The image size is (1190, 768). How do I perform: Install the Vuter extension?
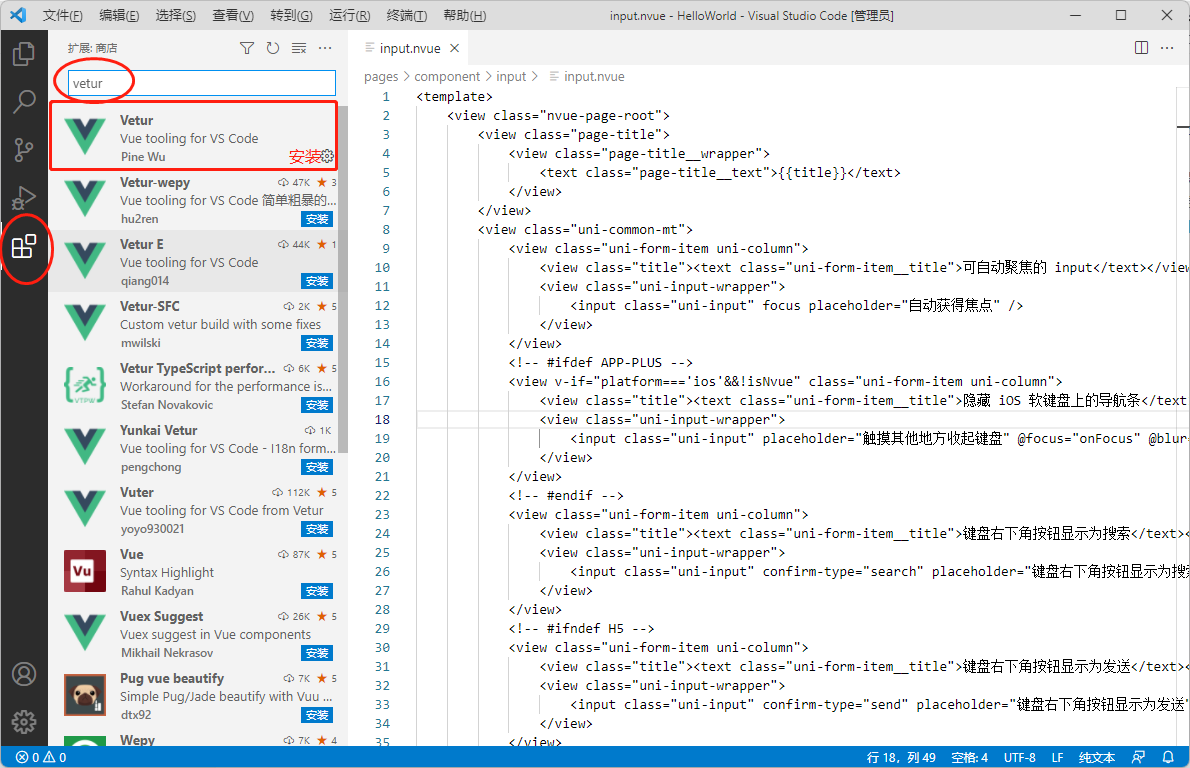pos(317,528)
